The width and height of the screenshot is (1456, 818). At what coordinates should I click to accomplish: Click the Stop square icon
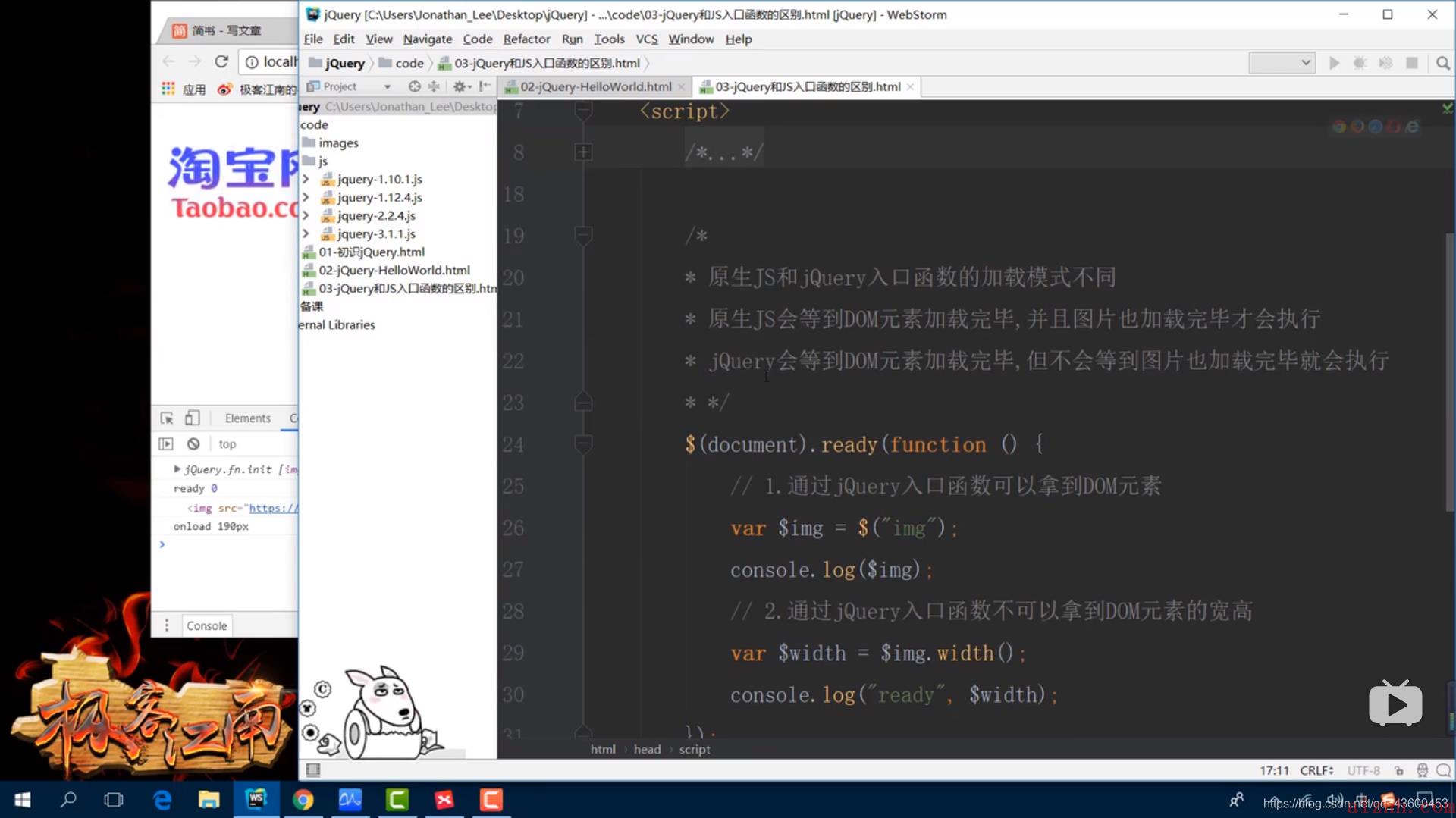click(1411, 63)
